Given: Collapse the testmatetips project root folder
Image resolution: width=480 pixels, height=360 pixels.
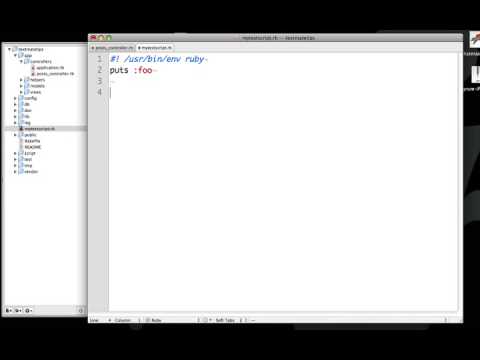Looking at the screenshot, I should [9, 49].
